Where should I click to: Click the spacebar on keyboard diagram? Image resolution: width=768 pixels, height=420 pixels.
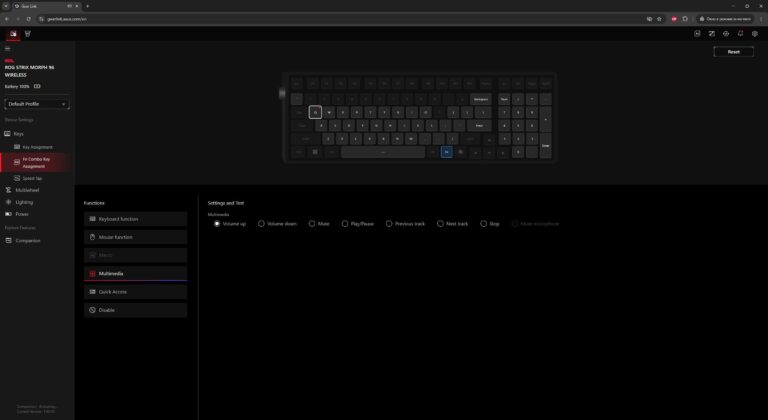coord(383,152)
